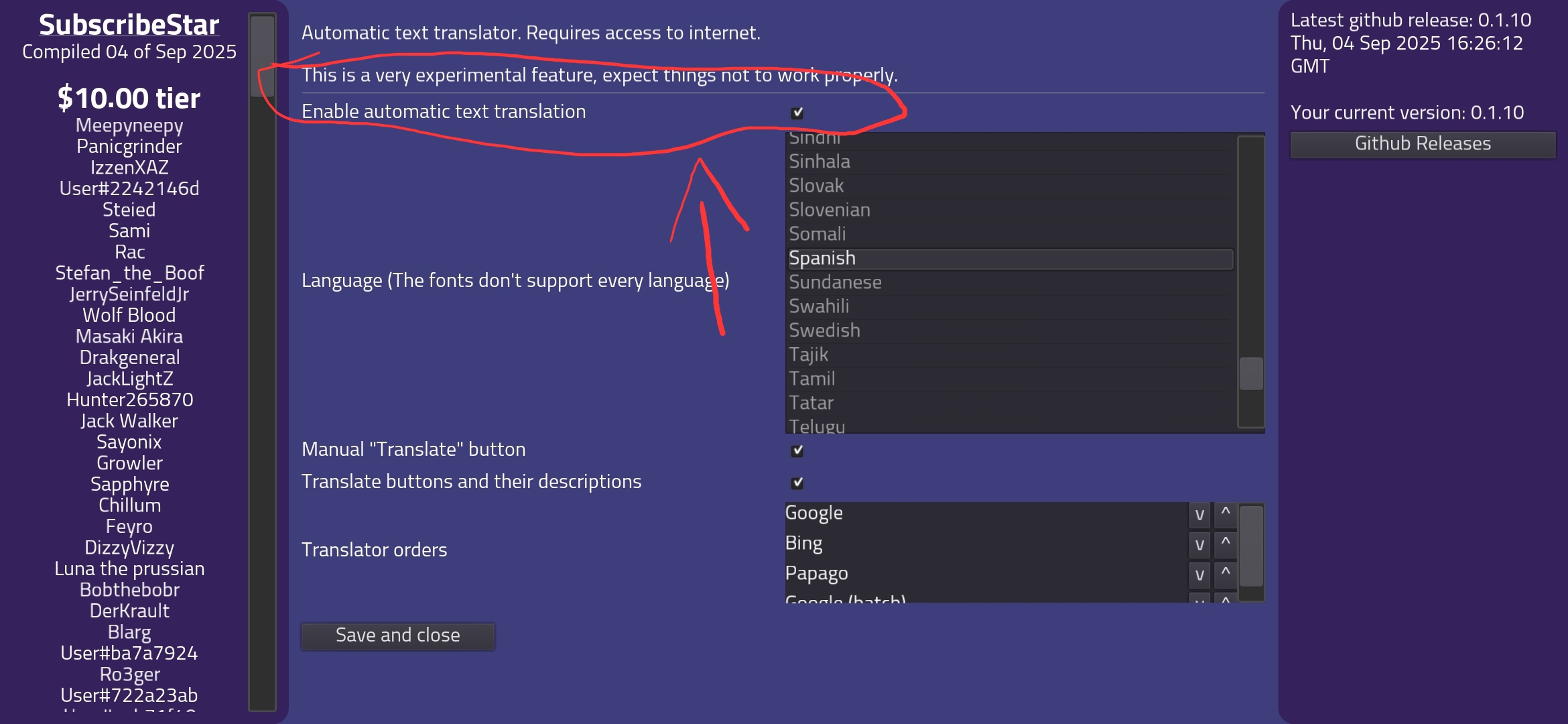The height and width of the screenshot is (724, 1568).
Task: Open the SubscribeStar link
Action: [129, 25]
